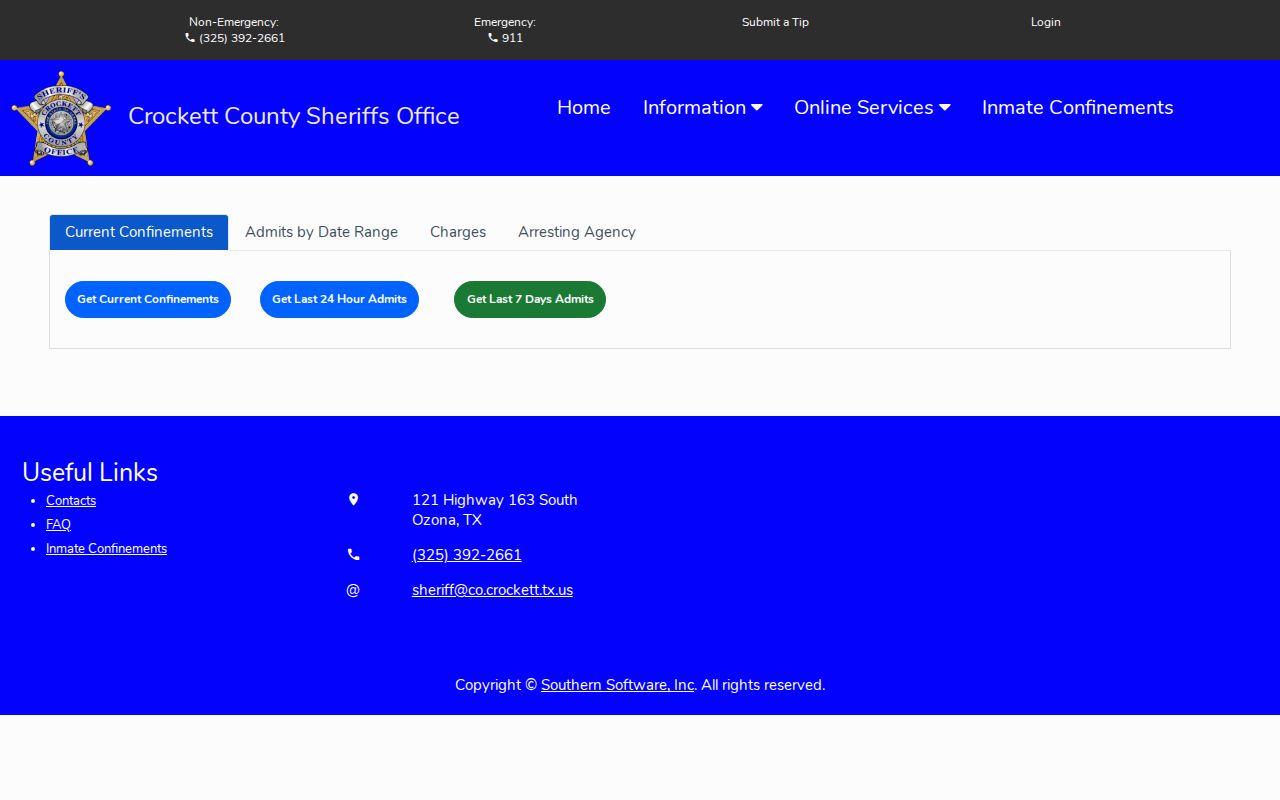Click the map pin icon in footer
1280x800 pixels.
(353, 500)
